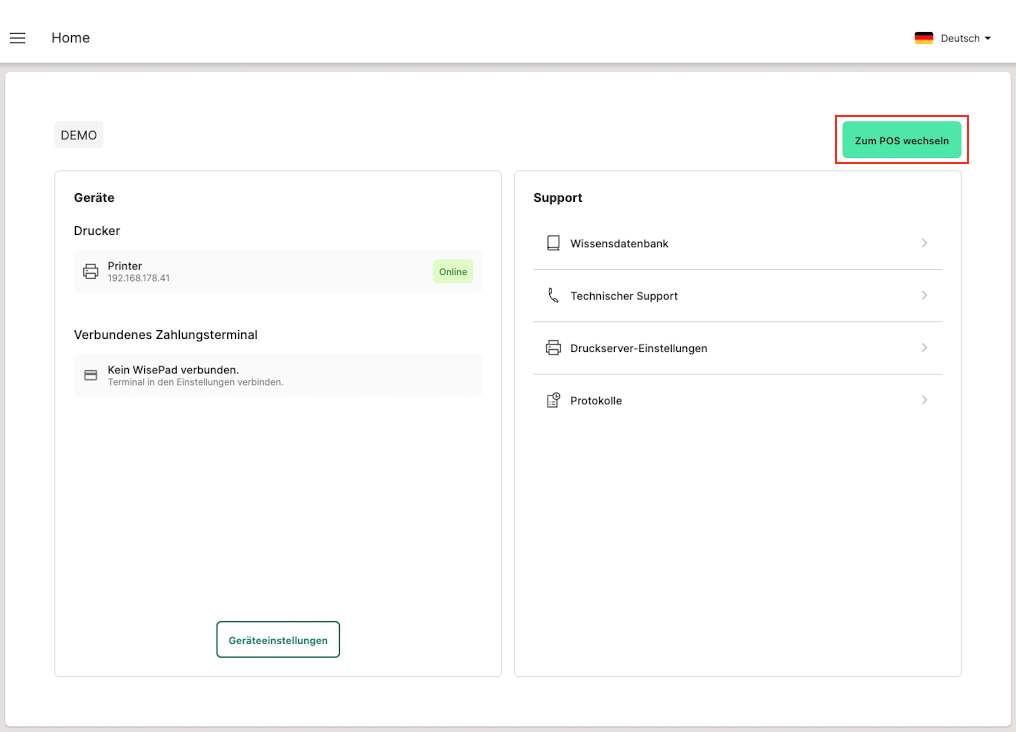Click the Online status badge

point(453,271)
